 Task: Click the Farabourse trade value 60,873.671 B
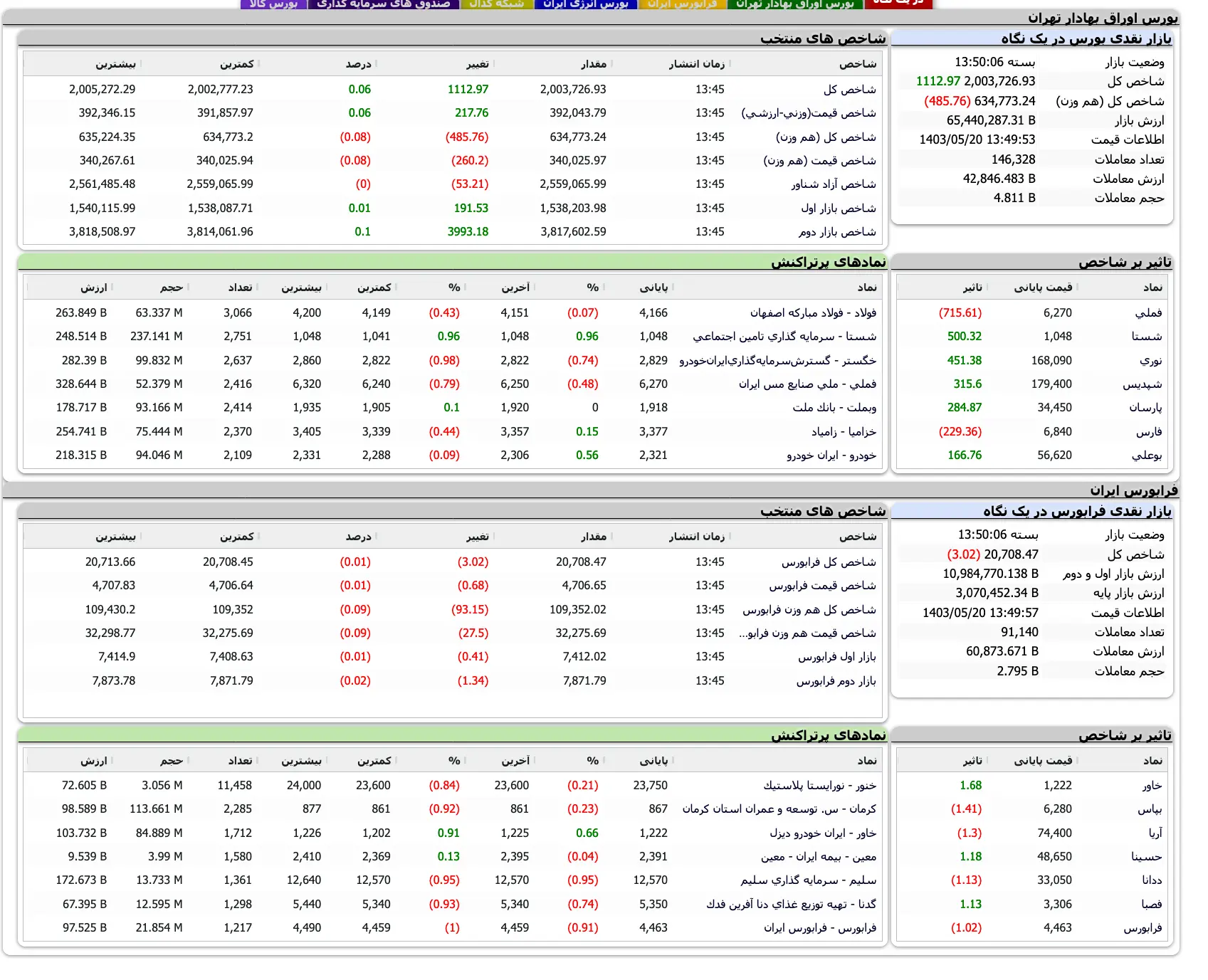(x=1002, y=651)
